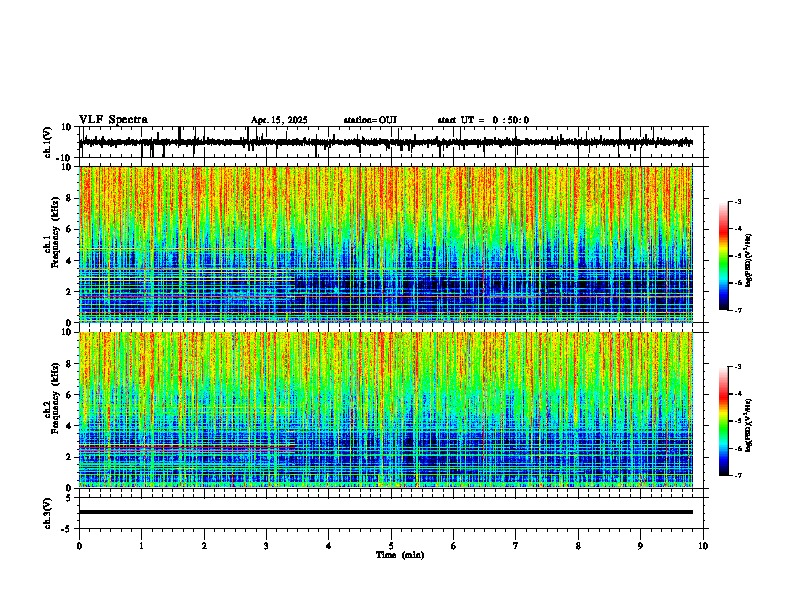Viewport: 792px width, 612px height.
Task: Click the ch.1 "Frequency (kHz)" axis label
Action: tap(56, 232)
